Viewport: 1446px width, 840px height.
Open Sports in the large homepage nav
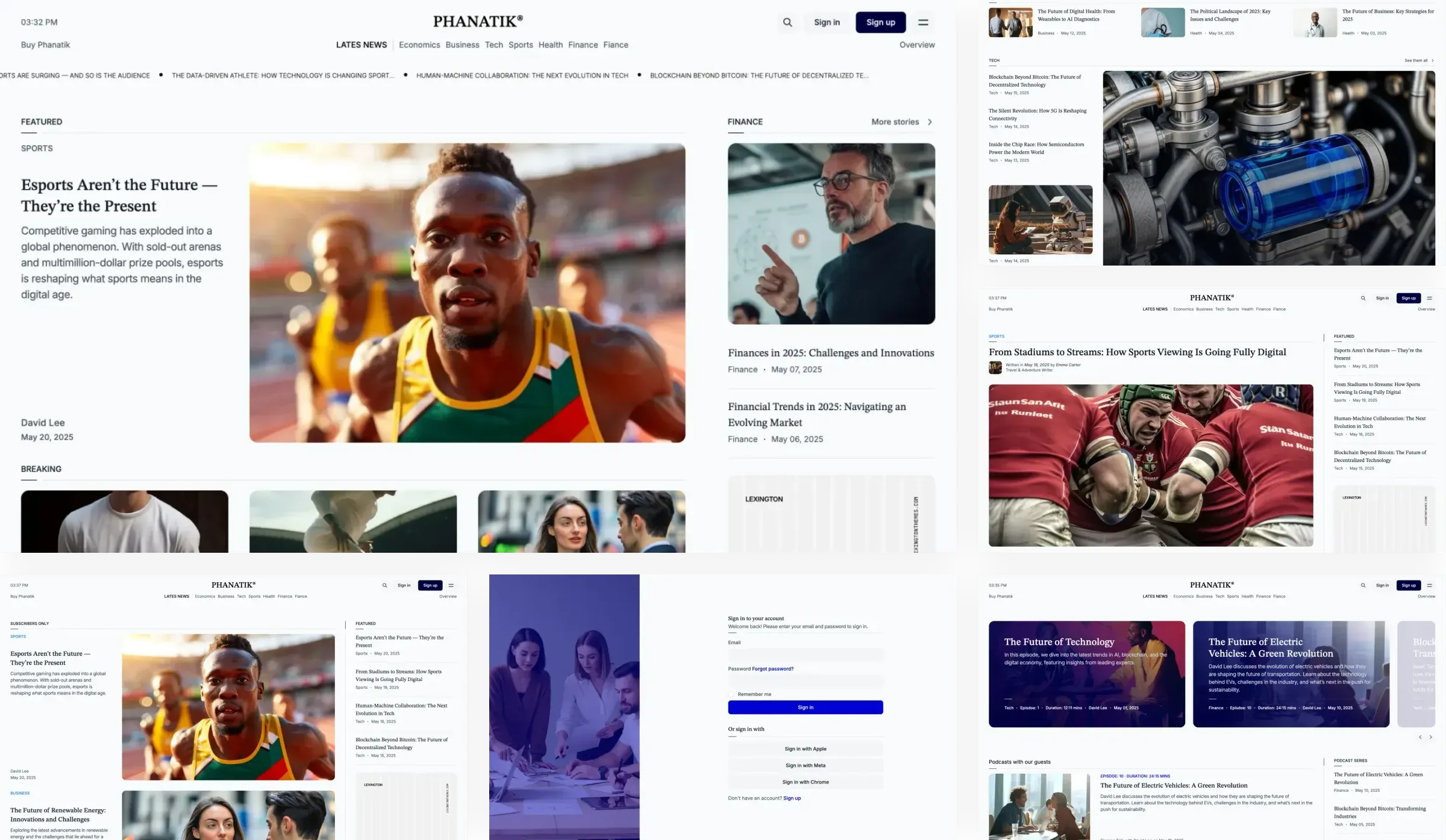(x=521, y=45)
